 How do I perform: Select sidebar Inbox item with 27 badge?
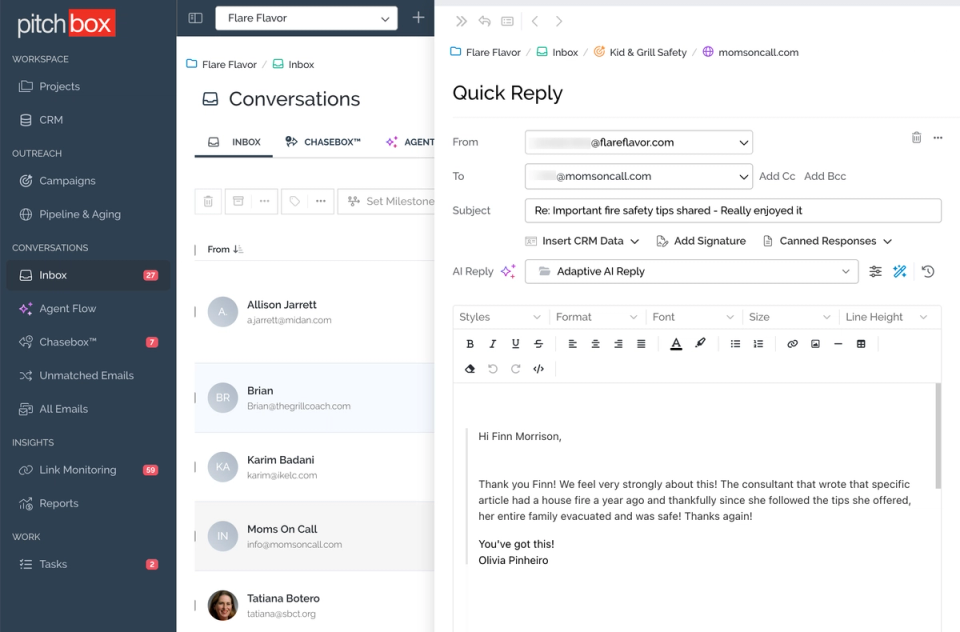point(88,276)
